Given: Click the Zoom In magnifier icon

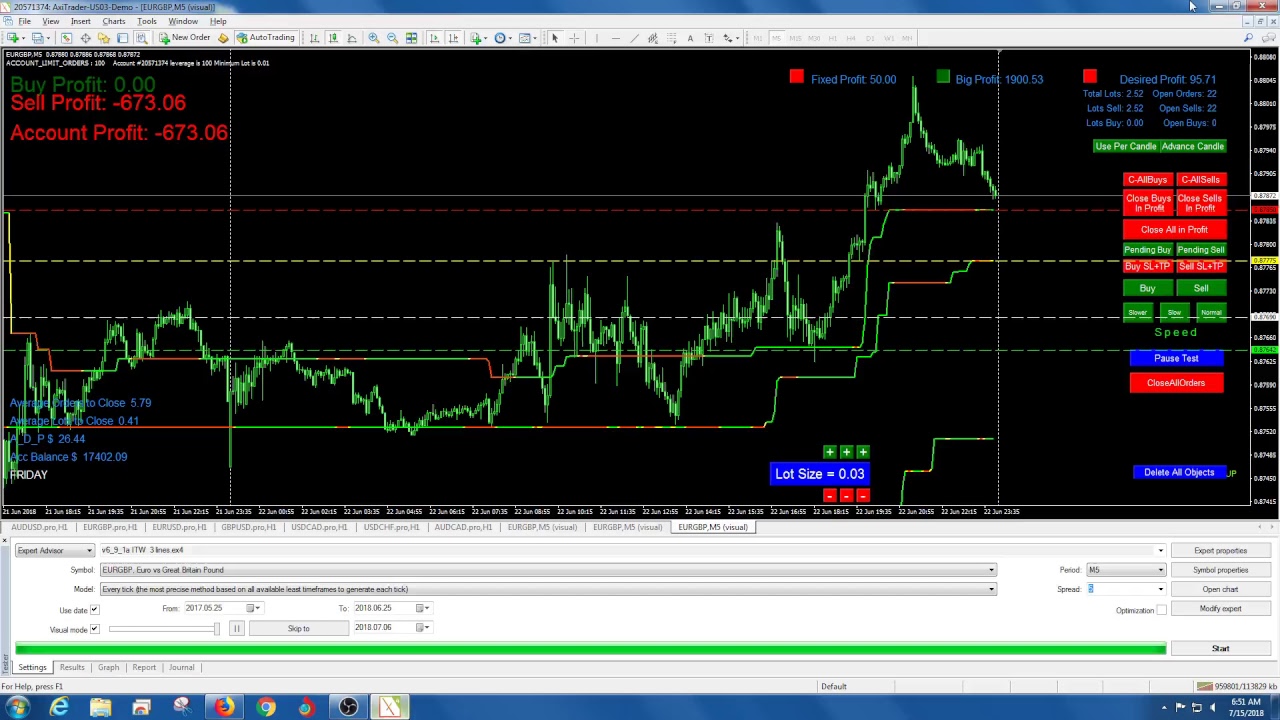Looking at the screenshot, I should (x=373, y=38).
